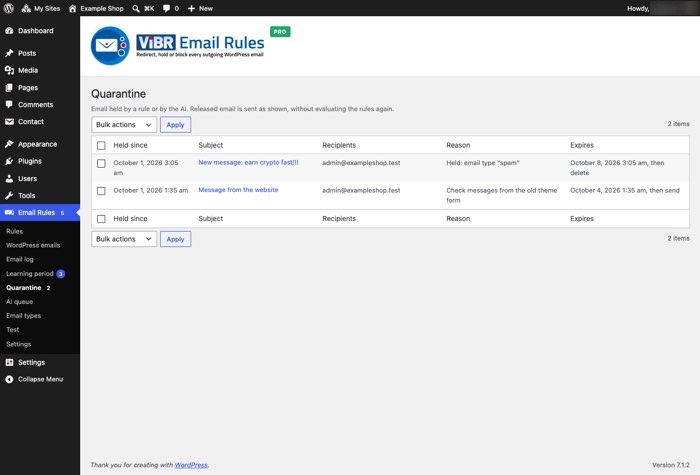Click the Dashboard gauge icon

pyautogui.click(x=9, y=30)
